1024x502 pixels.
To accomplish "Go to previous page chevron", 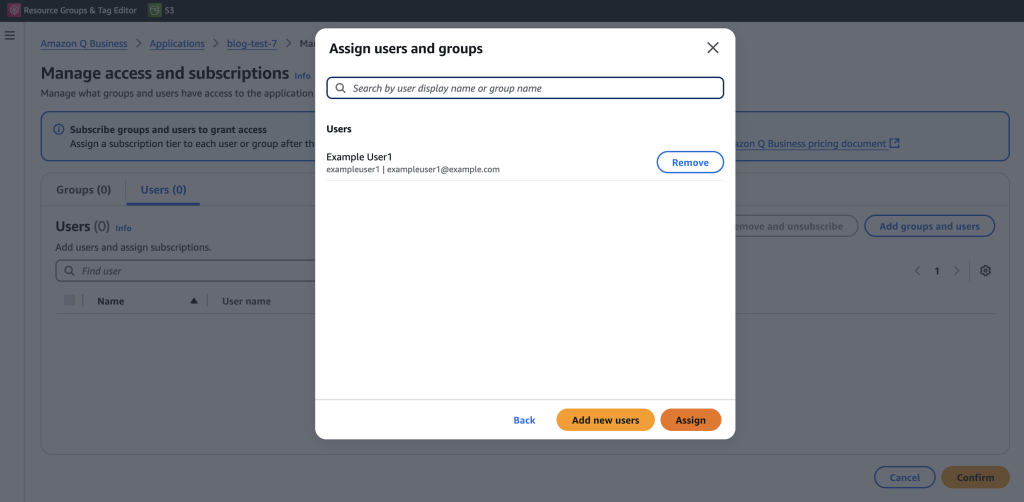I will 918,270.
